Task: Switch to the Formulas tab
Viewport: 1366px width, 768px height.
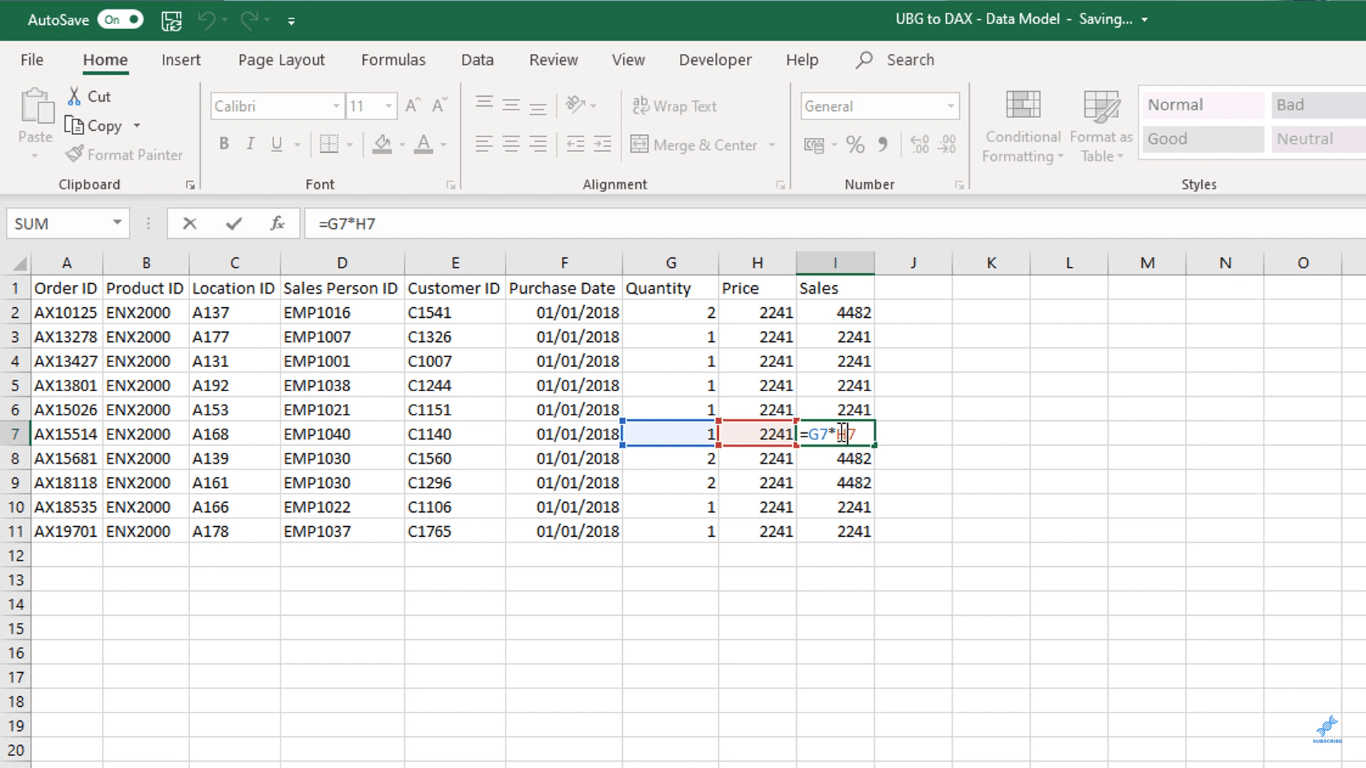Action: click(393, 60)
